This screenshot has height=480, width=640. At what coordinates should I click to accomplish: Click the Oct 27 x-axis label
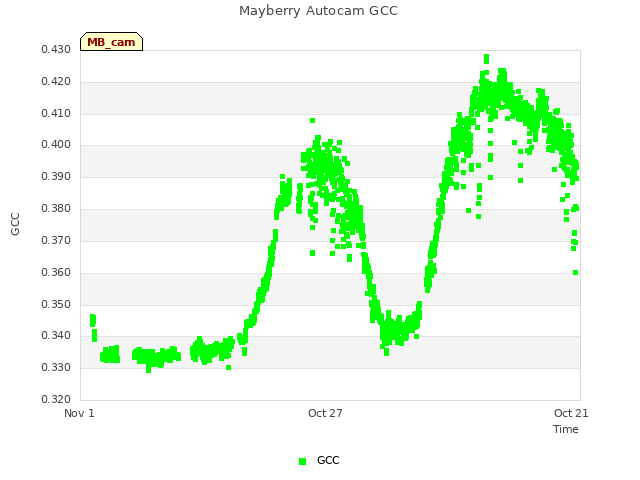point(325,413)
